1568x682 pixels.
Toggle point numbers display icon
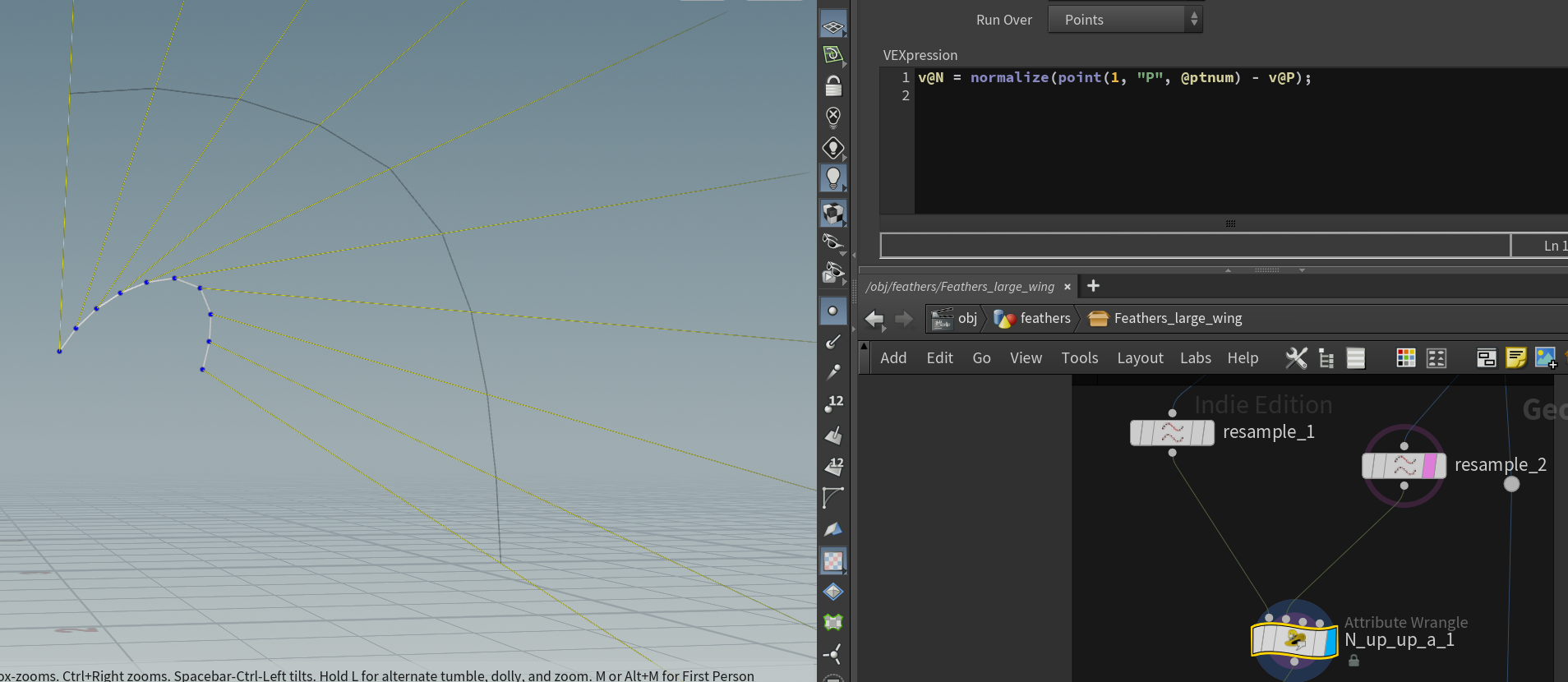[832, 403]
